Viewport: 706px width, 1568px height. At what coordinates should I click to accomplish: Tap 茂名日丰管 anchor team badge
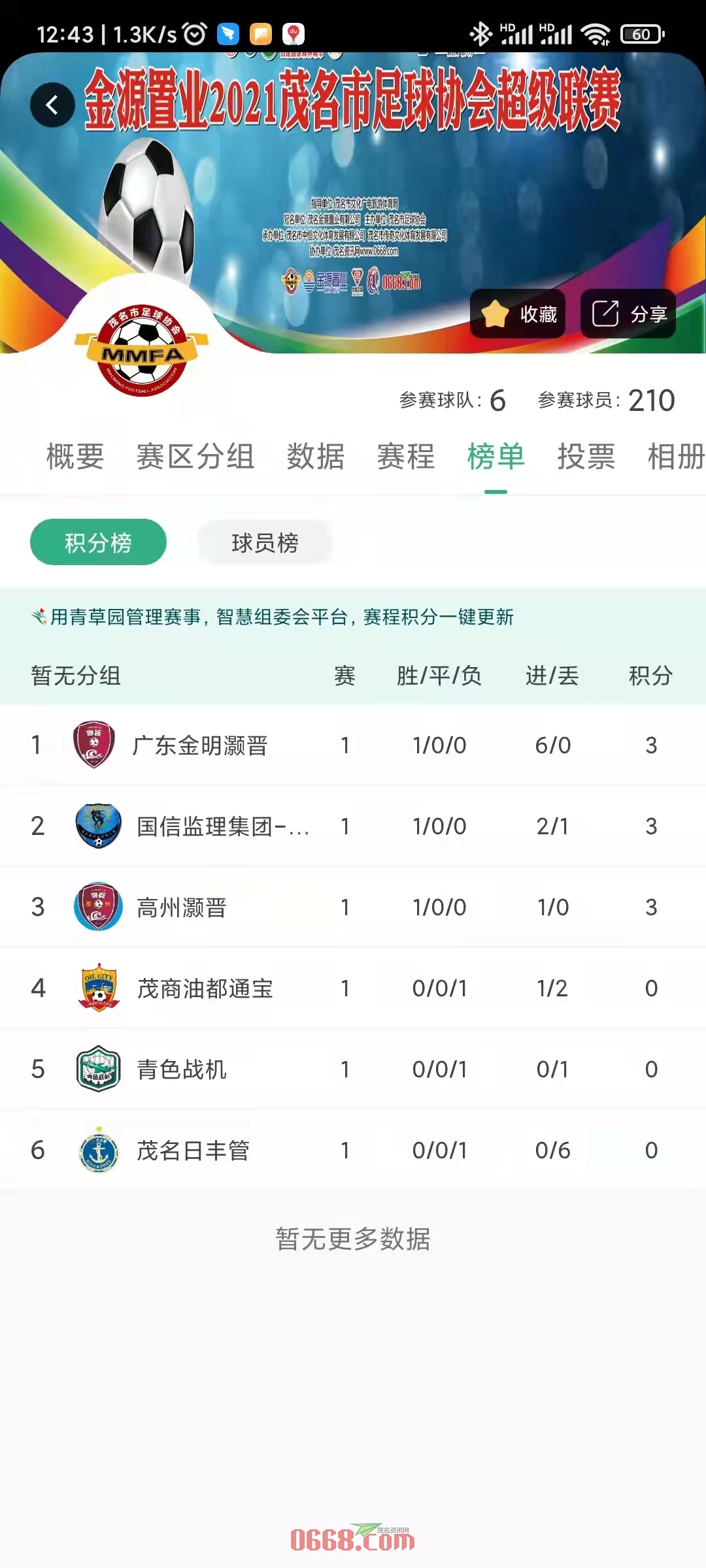(x=98, y=1150)
